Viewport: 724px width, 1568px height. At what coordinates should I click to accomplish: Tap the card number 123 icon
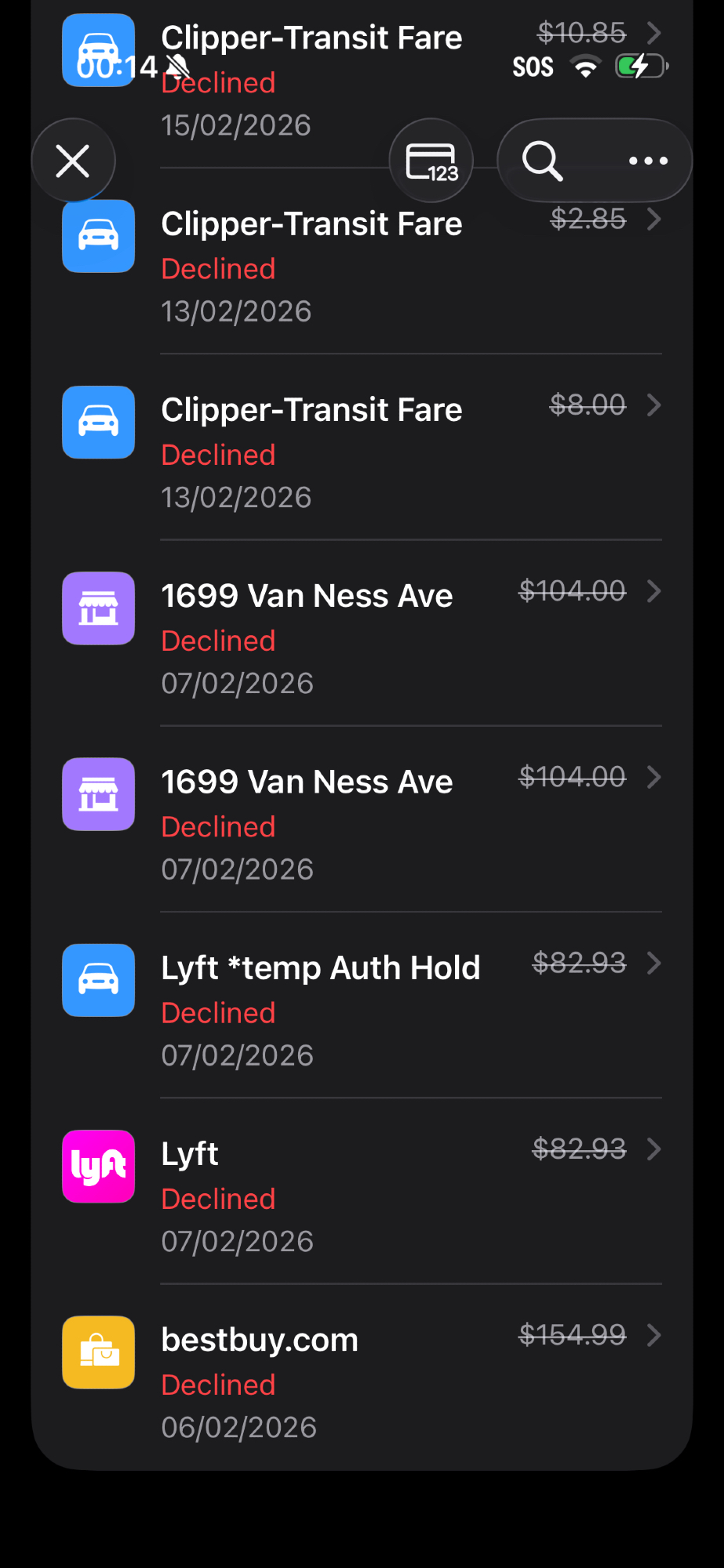431,161
